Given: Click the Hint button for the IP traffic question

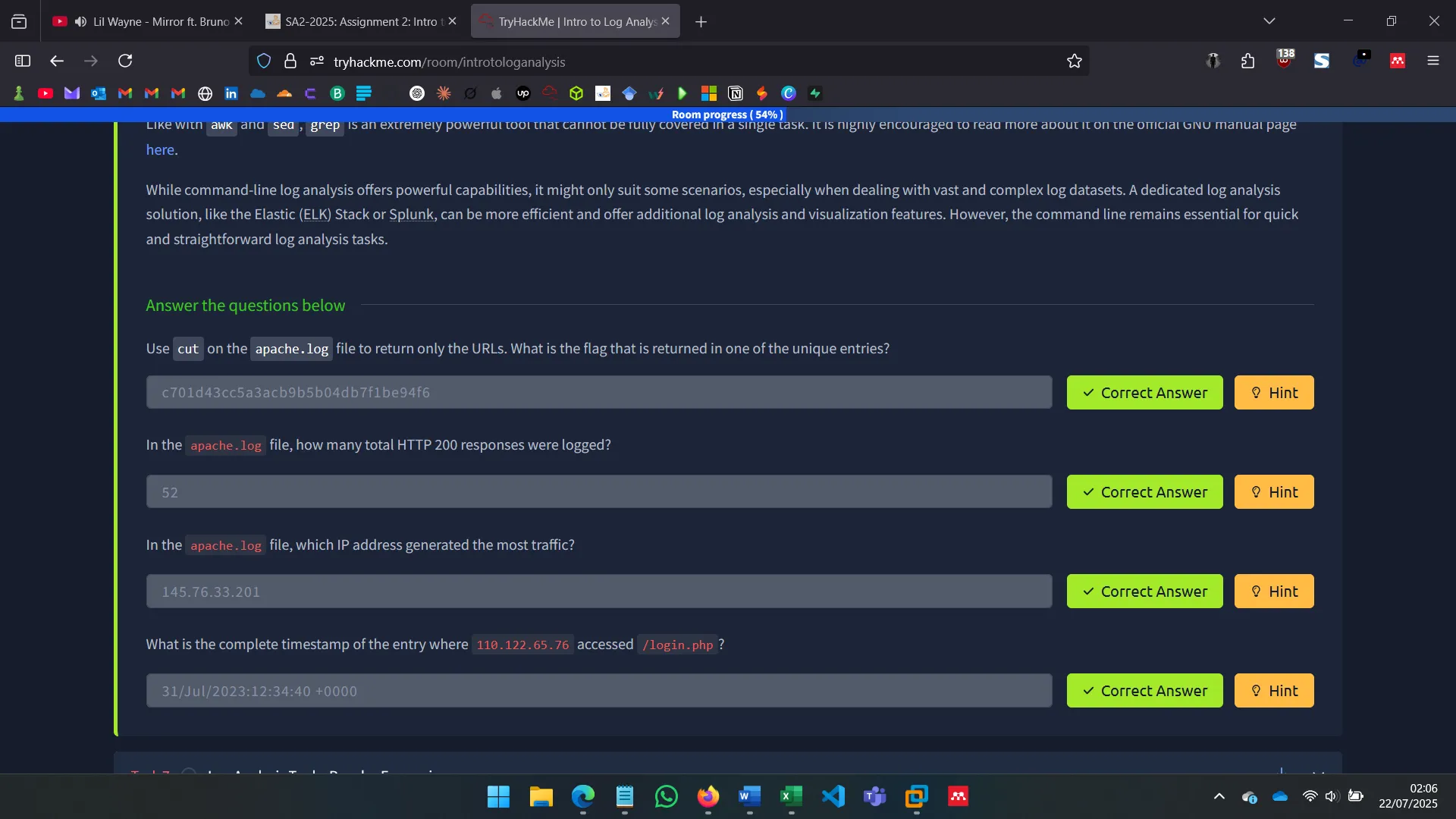Looking at the screenshot, I should (x=1274, y=591).
